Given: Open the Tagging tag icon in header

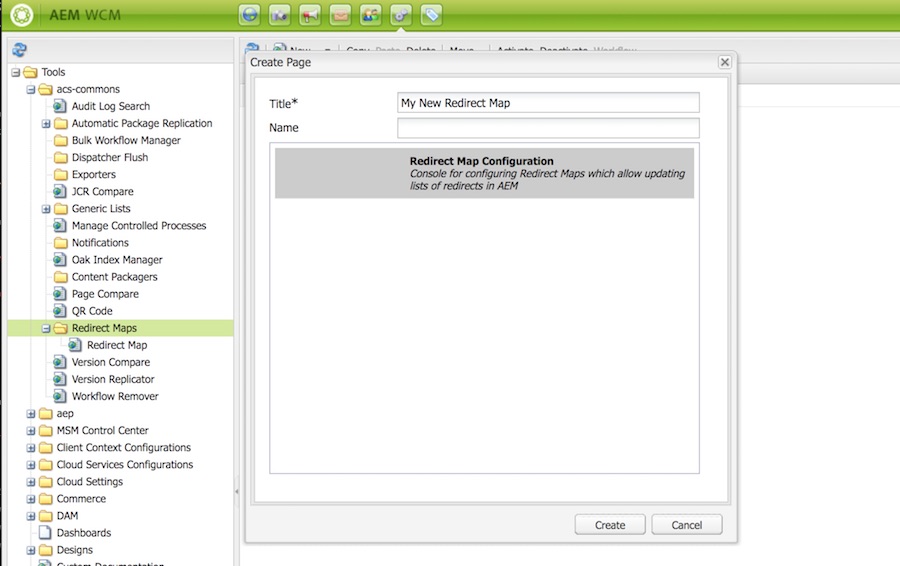Looking at the screenshot, I should click(x=431, y=15).
